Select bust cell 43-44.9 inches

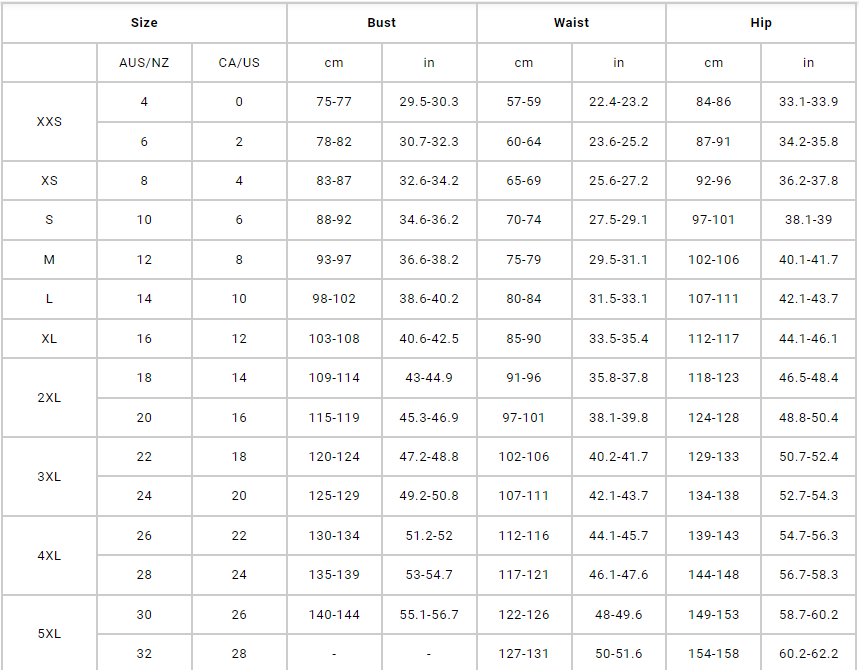pos(429,378)
